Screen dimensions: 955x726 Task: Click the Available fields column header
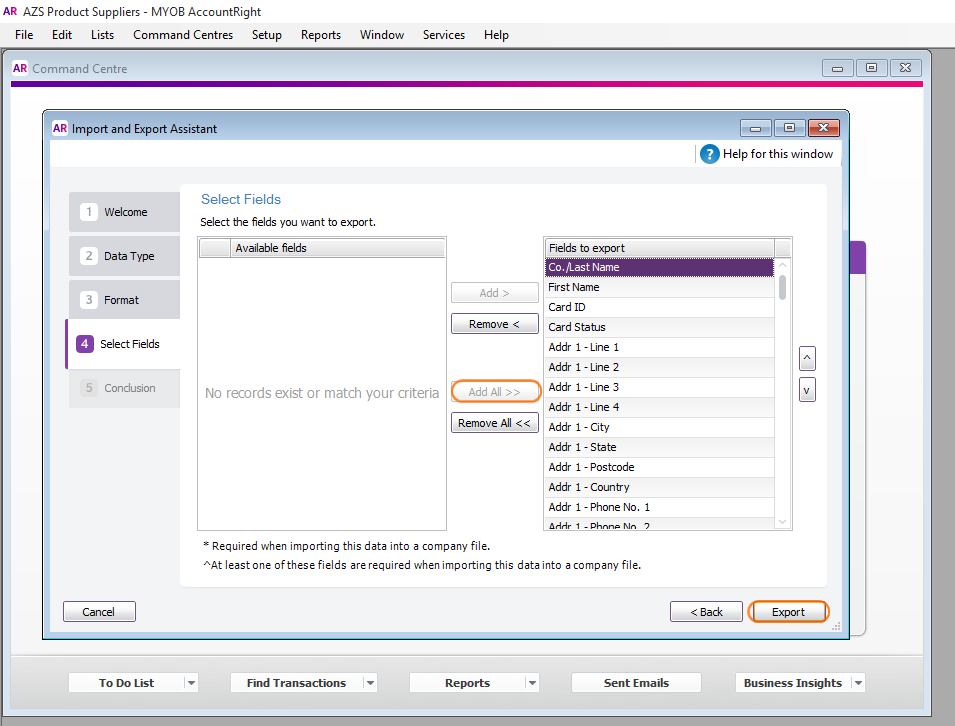[x=338, y=248]
